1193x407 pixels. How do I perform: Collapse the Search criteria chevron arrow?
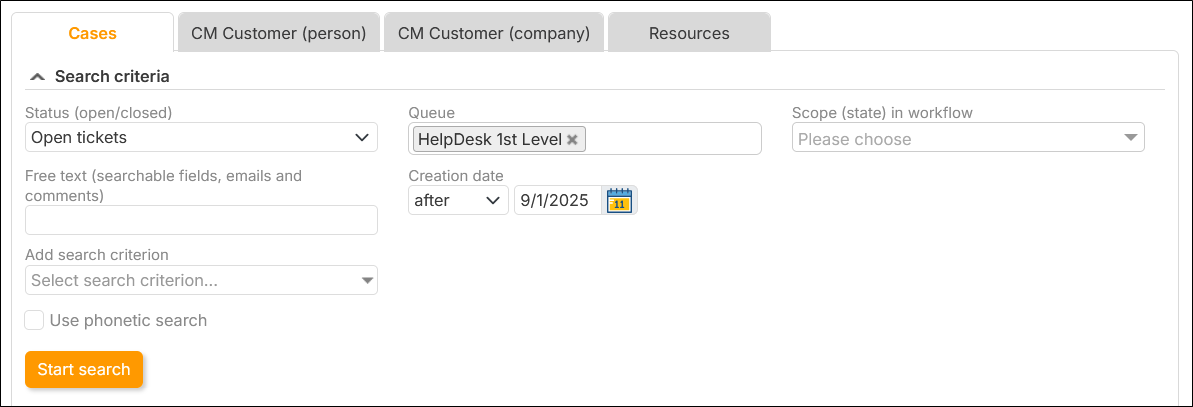tap(37, 76)
